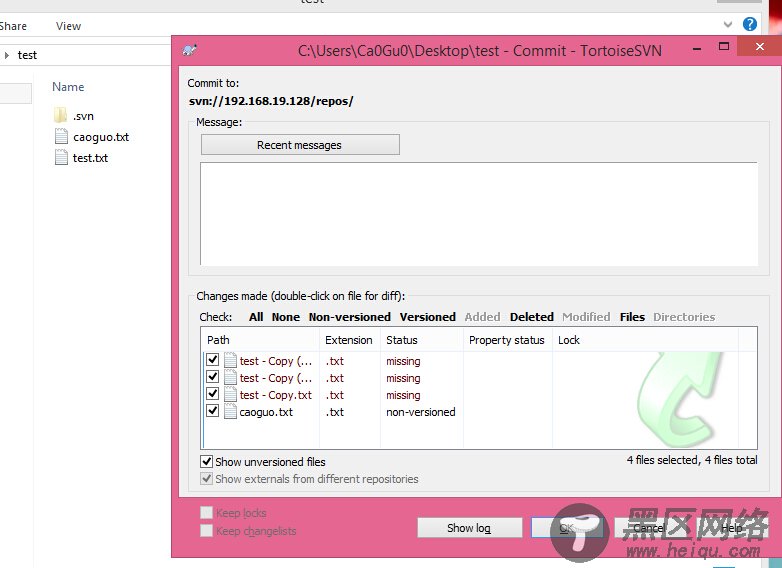Check Files link

(x=632, y=317)
